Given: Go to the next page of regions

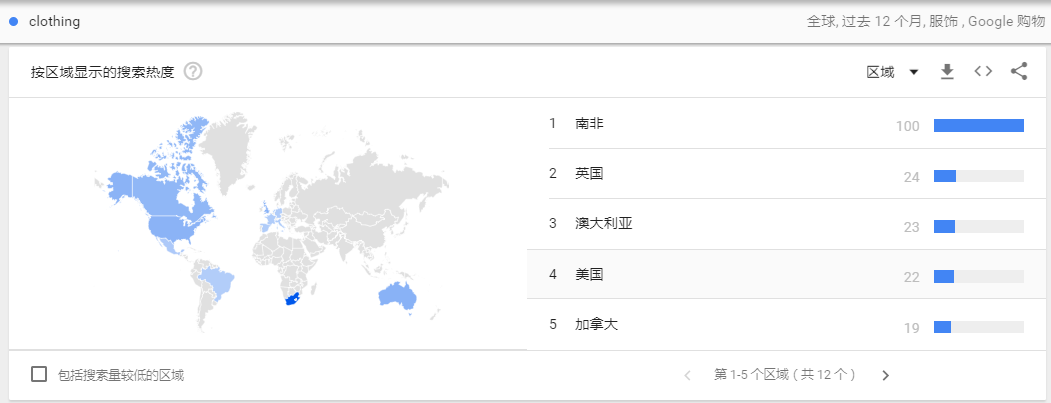Looking at the screenshot, I should tap(885, 376).
